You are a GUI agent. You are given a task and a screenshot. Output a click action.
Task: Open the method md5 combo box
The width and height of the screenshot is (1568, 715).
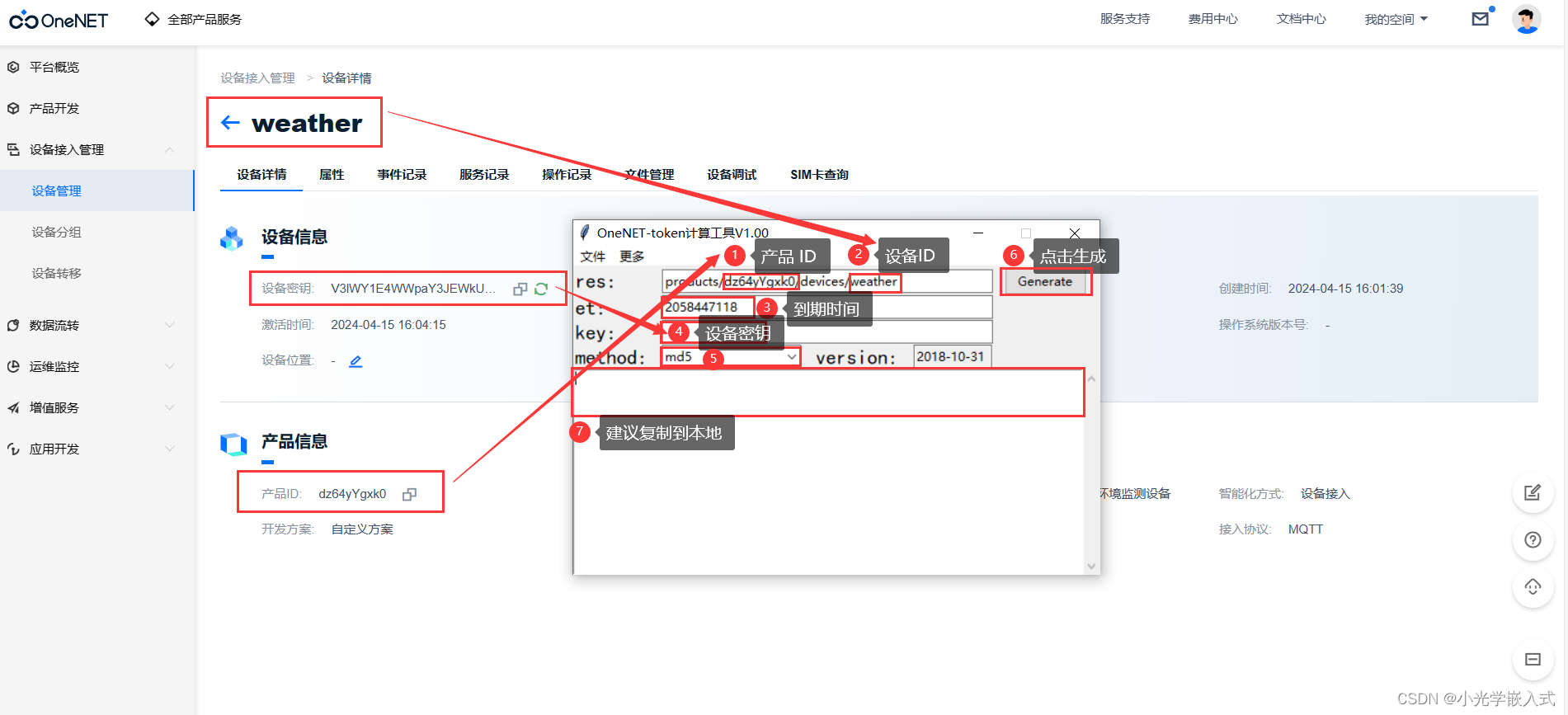point(730,356)
